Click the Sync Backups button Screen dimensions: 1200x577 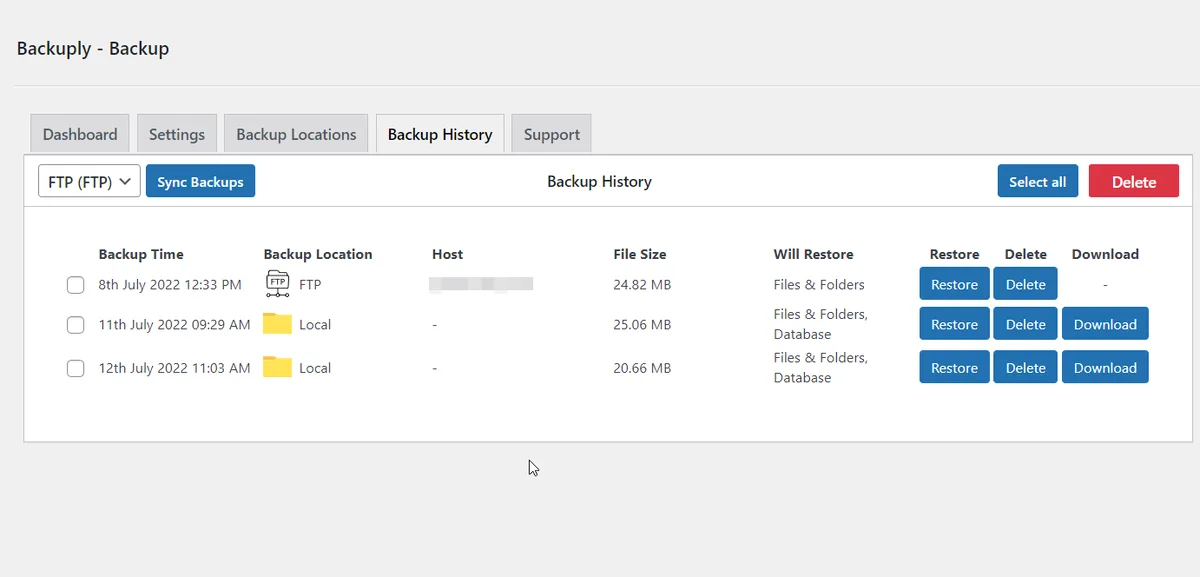click(200, 182)
